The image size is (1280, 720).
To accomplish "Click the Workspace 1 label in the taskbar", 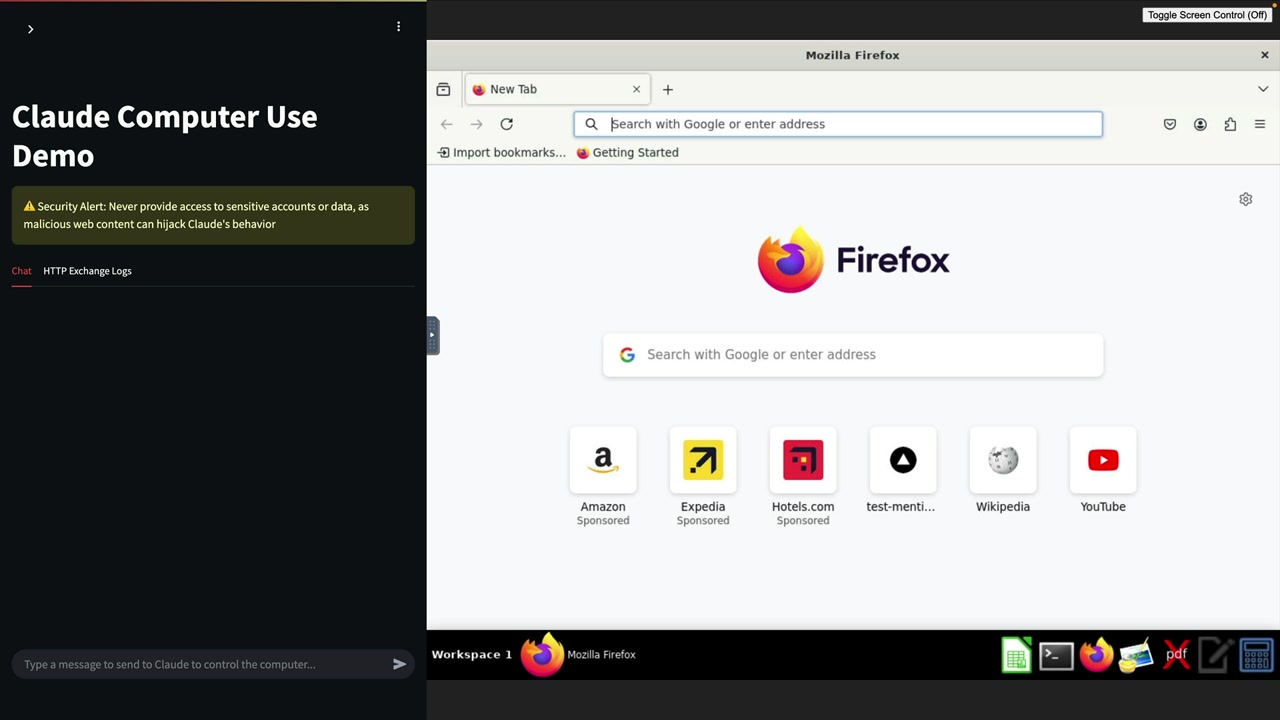I will [472, 655].
